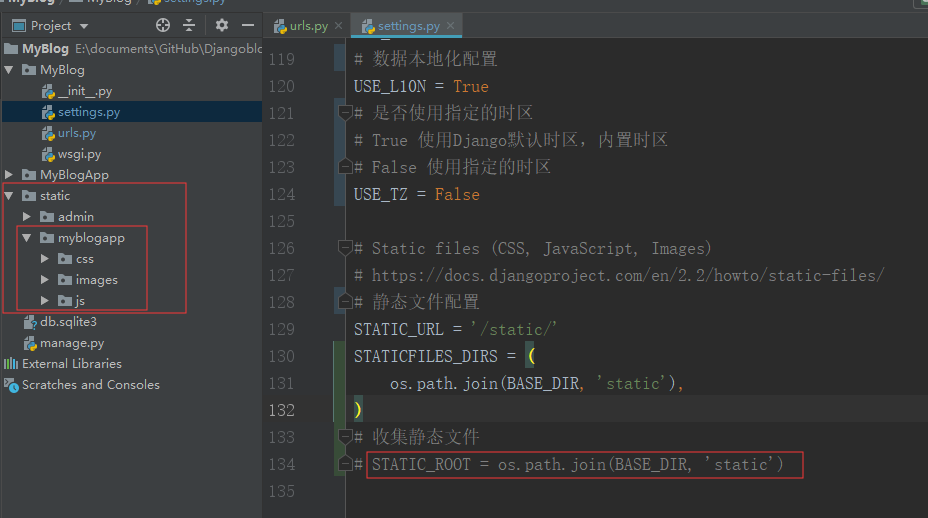Collapse the MyBlog package folder

pos(9,70)
